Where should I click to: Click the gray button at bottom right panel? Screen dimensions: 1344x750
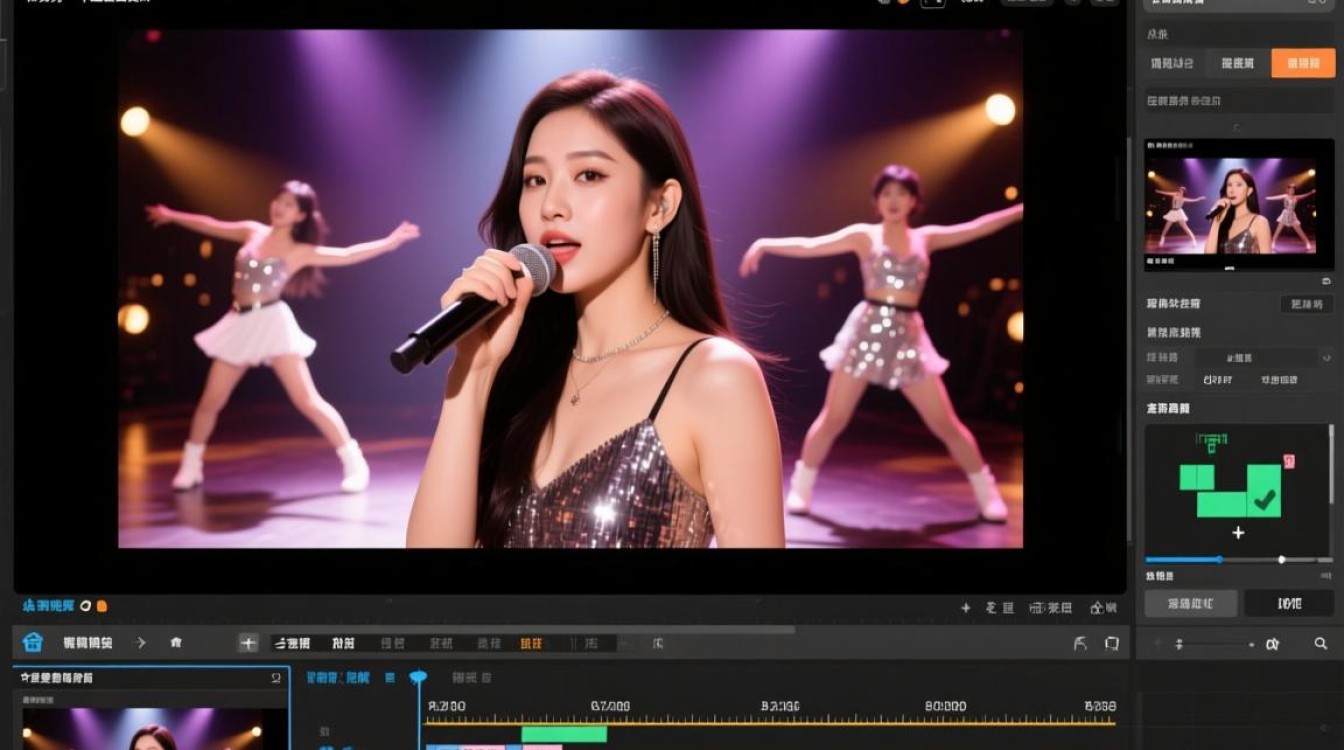point(1191,603)
